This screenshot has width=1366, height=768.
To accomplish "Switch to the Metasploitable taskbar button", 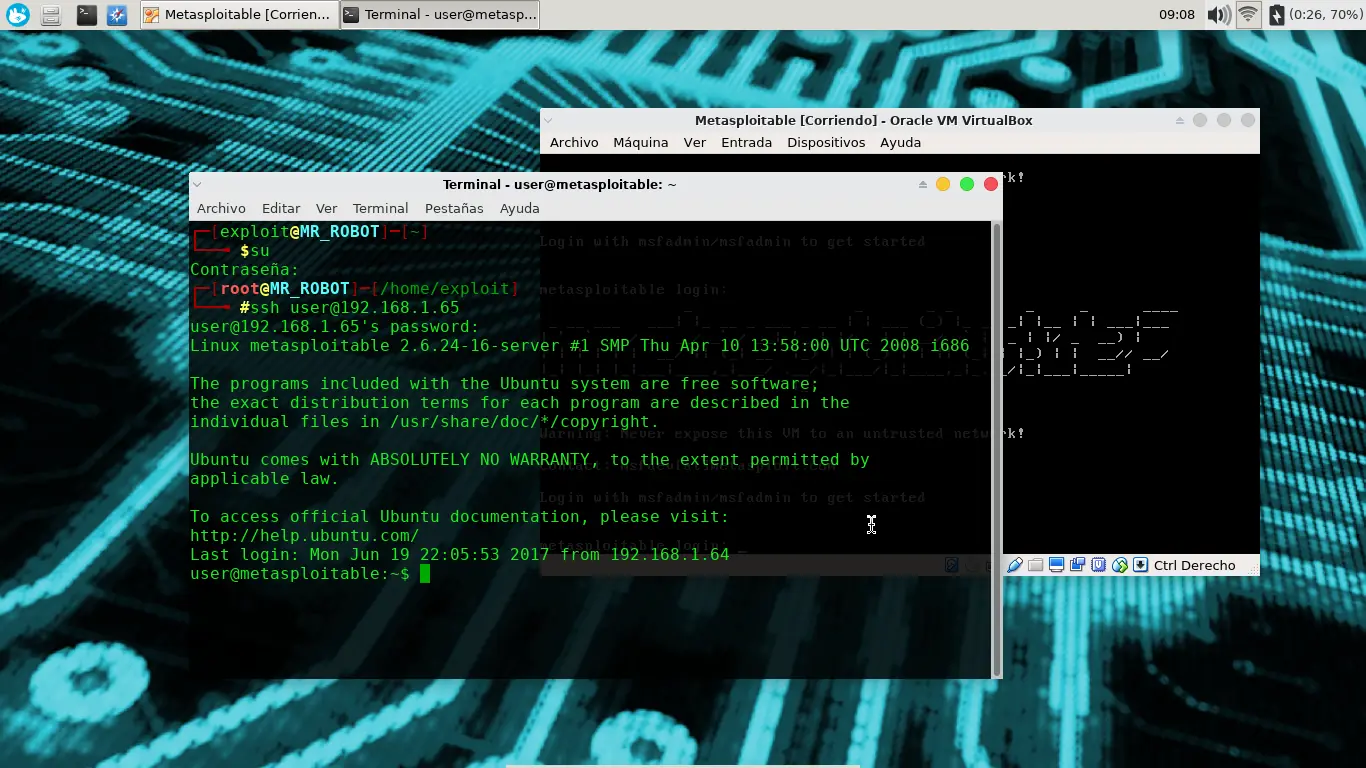I will [x=238, y=15].
